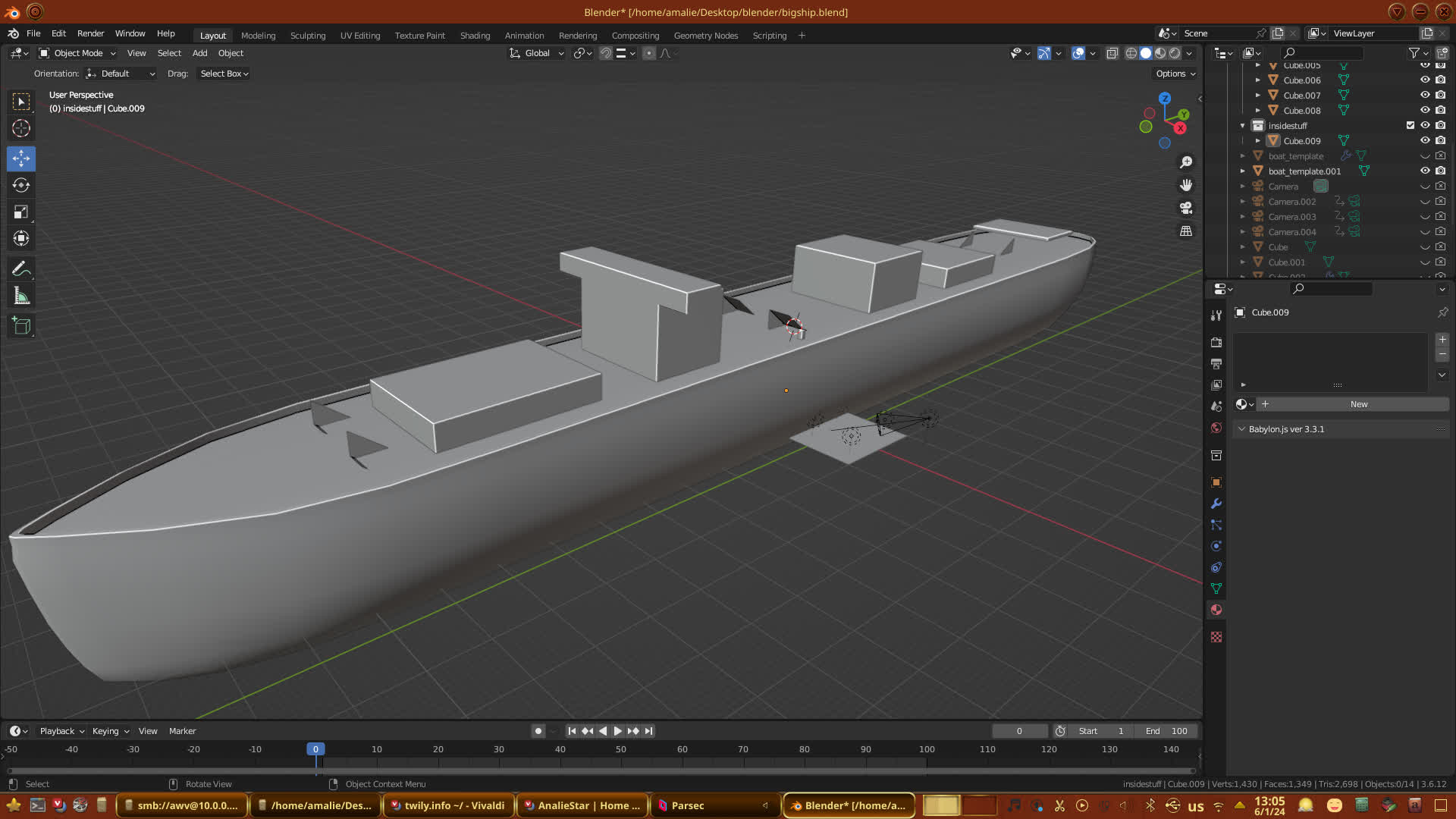Screen dimensions: 1456x819
Task: Toggle camera view in viewport
Action: pyautogui.click(x=1186, y=208)
